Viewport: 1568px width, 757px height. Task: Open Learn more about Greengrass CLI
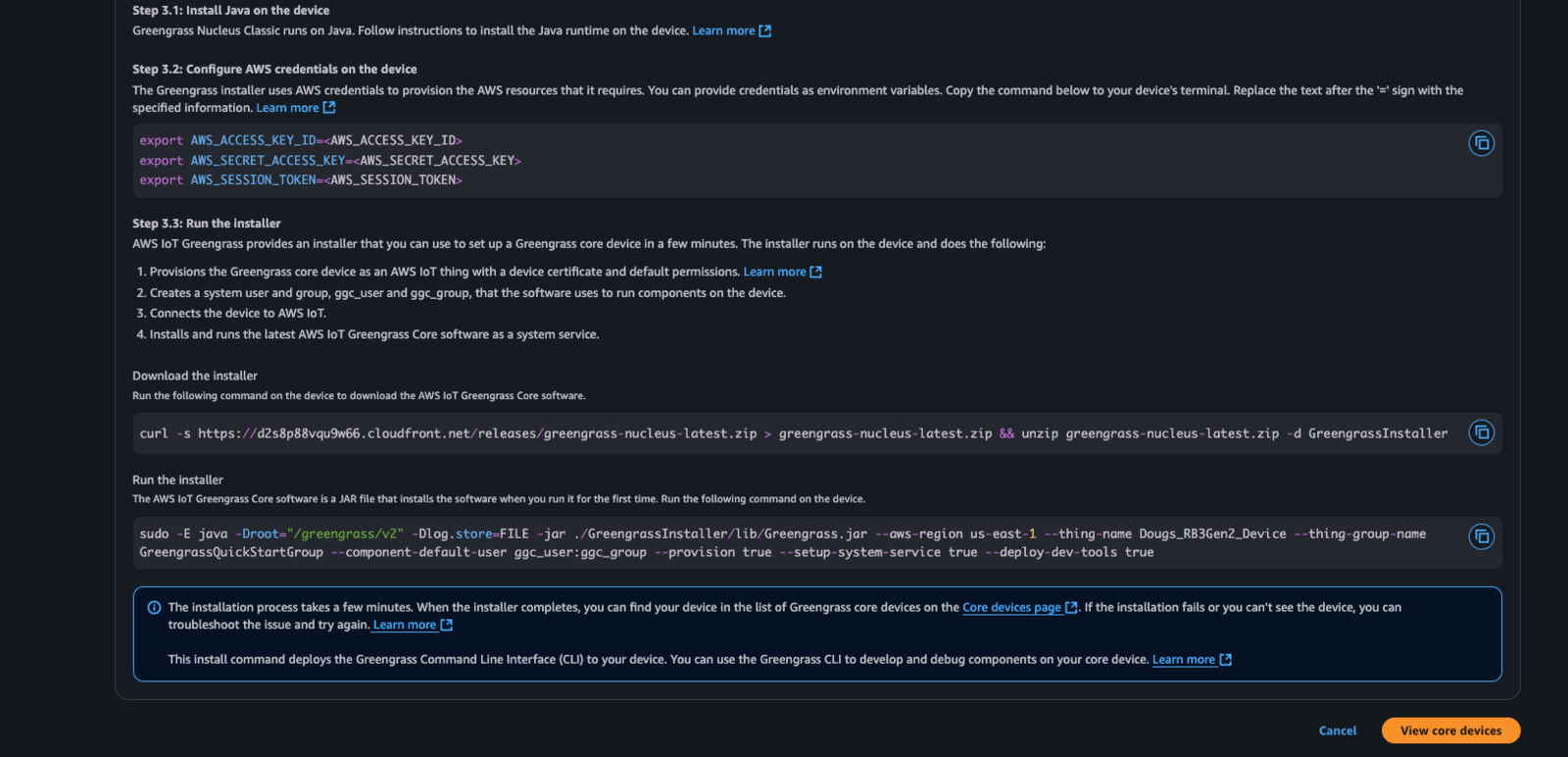(1184, 660)
